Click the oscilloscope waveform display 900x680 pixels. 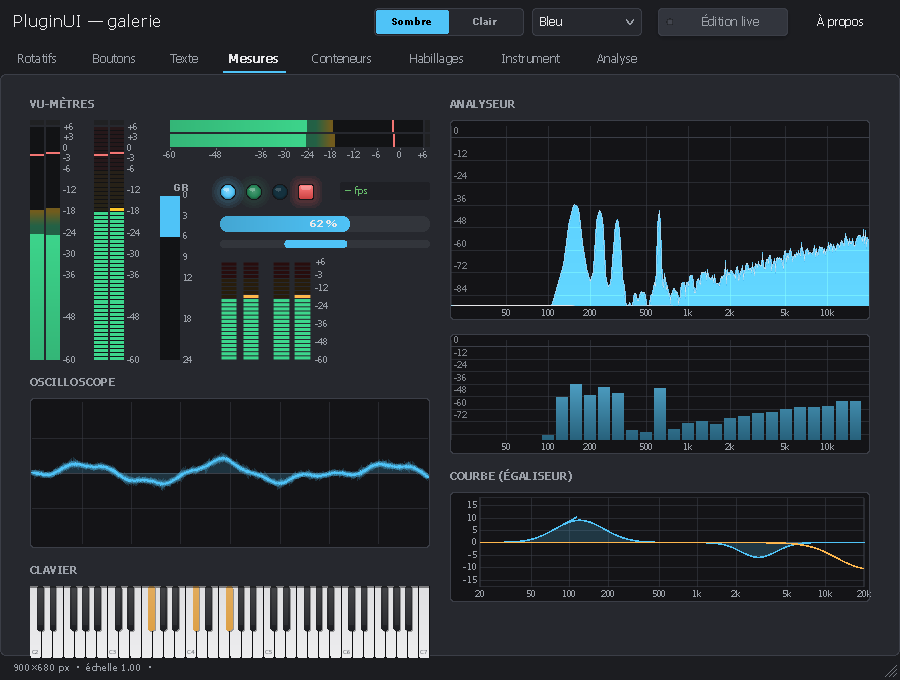point(230,473)
